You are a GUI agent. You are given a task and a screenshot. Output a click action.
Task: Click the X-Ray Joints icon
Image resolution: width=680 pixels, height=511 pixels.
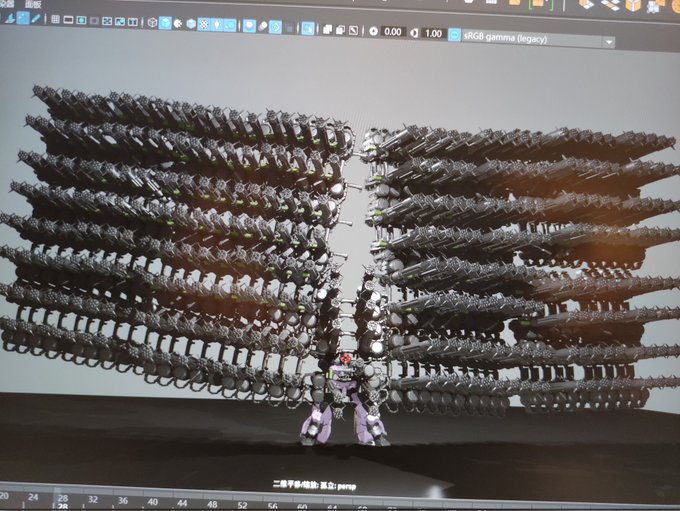tap(353, 30)
